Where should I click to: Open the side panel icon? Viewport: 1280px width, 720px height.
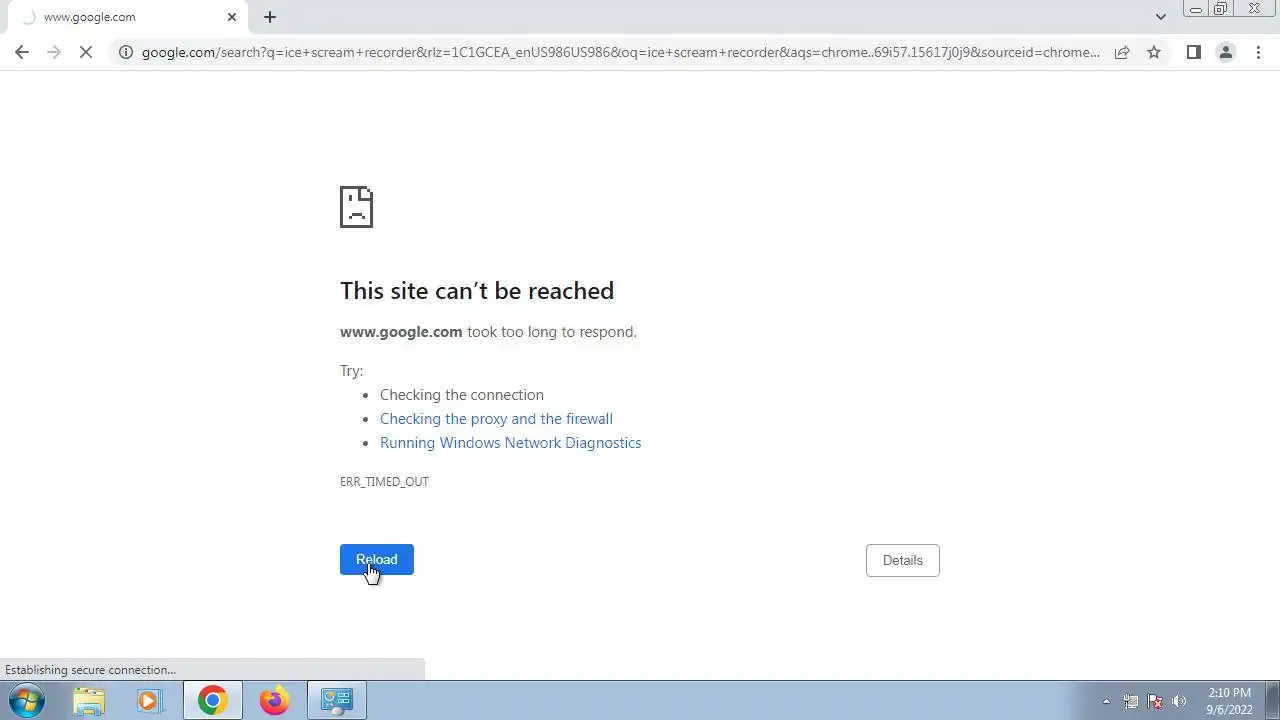1194,52
